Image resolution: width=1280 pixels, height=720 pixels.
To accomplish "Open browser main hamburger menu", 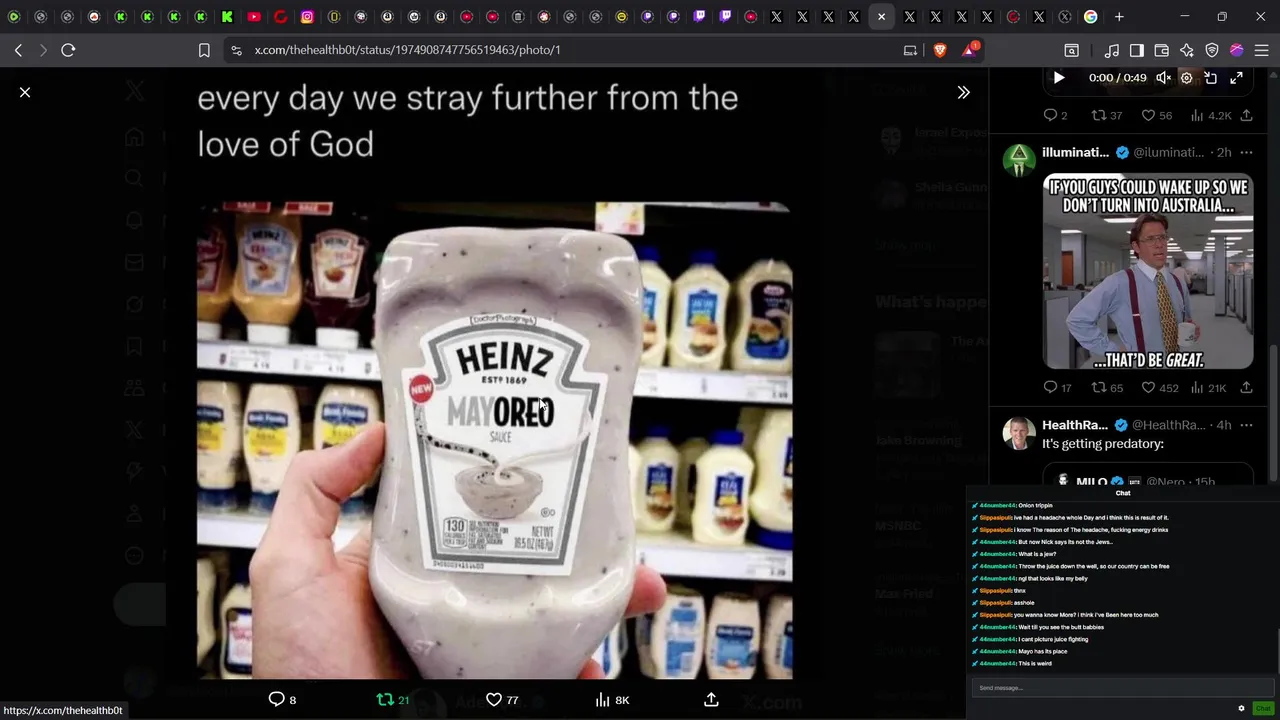I will pos(1262,50).
